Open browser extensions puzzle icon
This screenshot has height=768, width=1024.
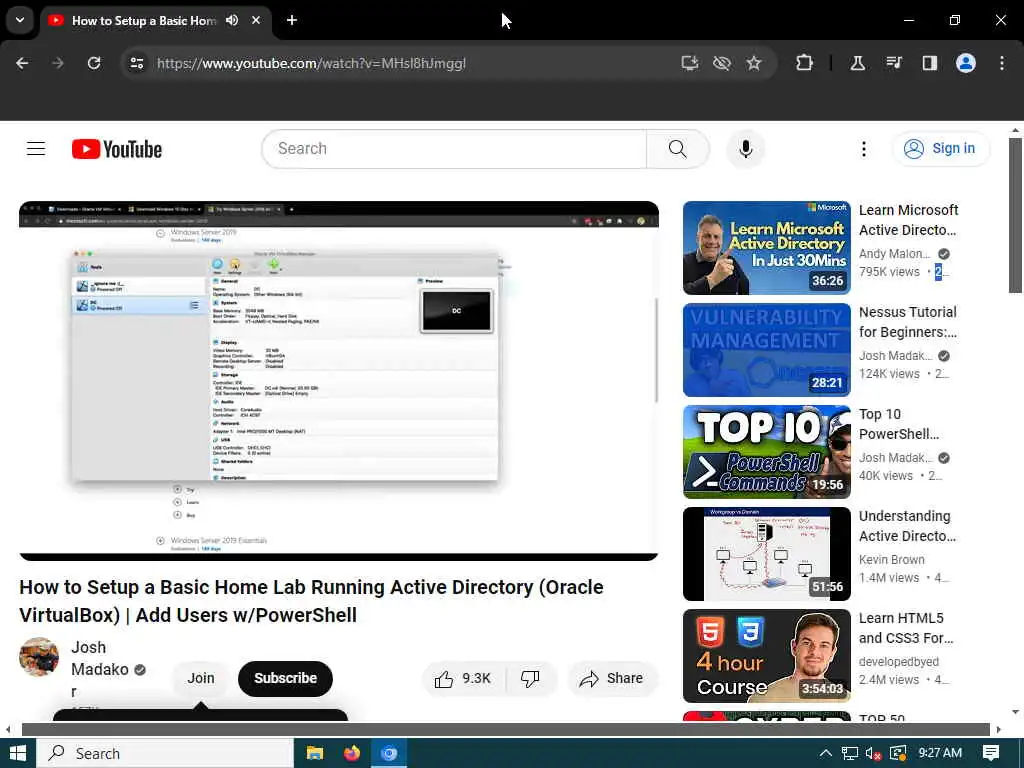click(805, 63)
